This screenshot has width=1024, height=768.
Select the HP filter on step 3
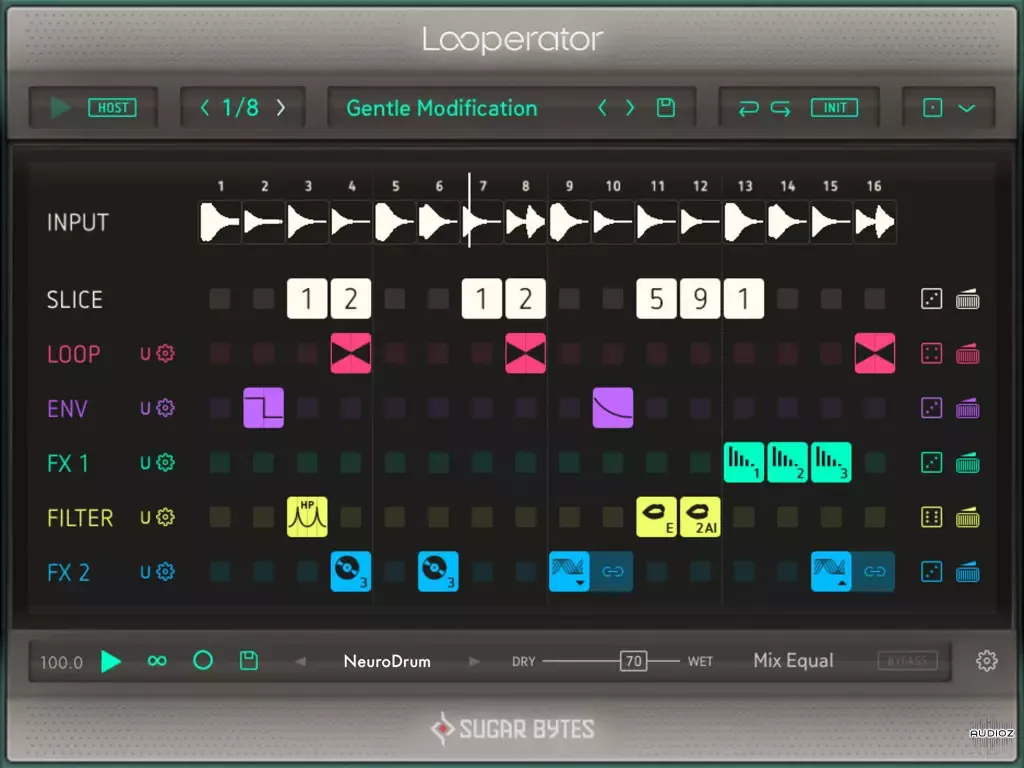[x=307, y=517]
